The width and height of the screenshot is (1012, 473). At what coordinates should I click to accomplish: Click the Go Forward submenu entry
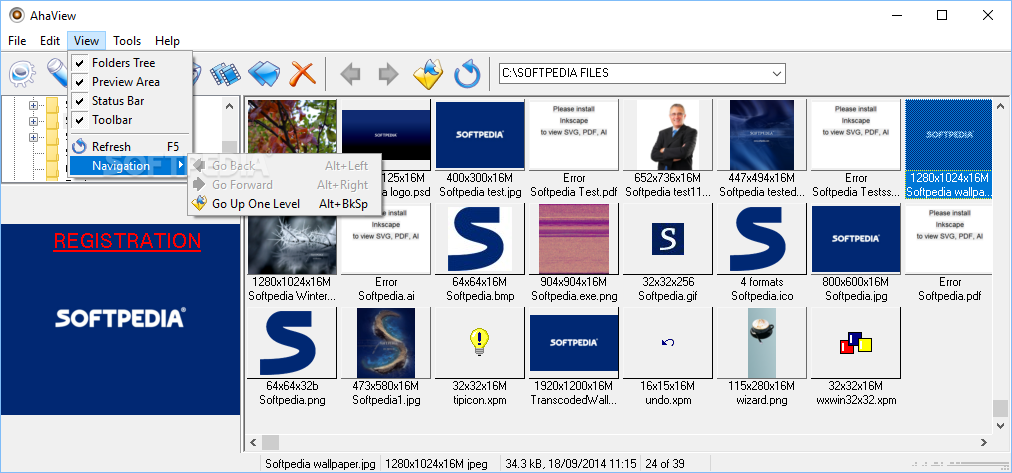coord(284,185)
